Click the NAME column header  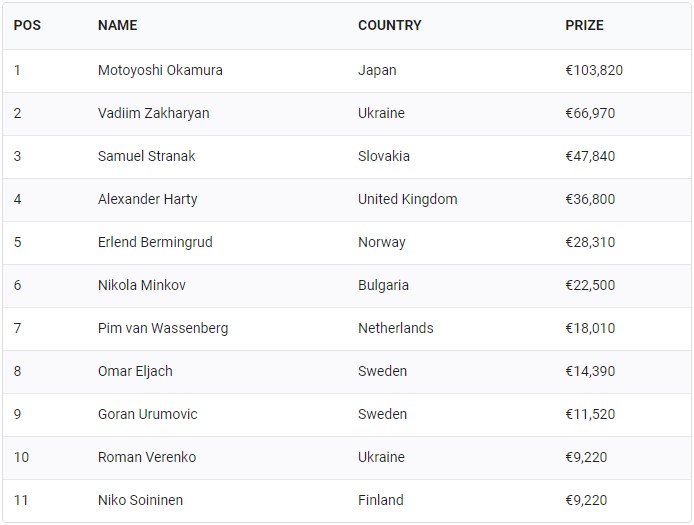point(117,25)
